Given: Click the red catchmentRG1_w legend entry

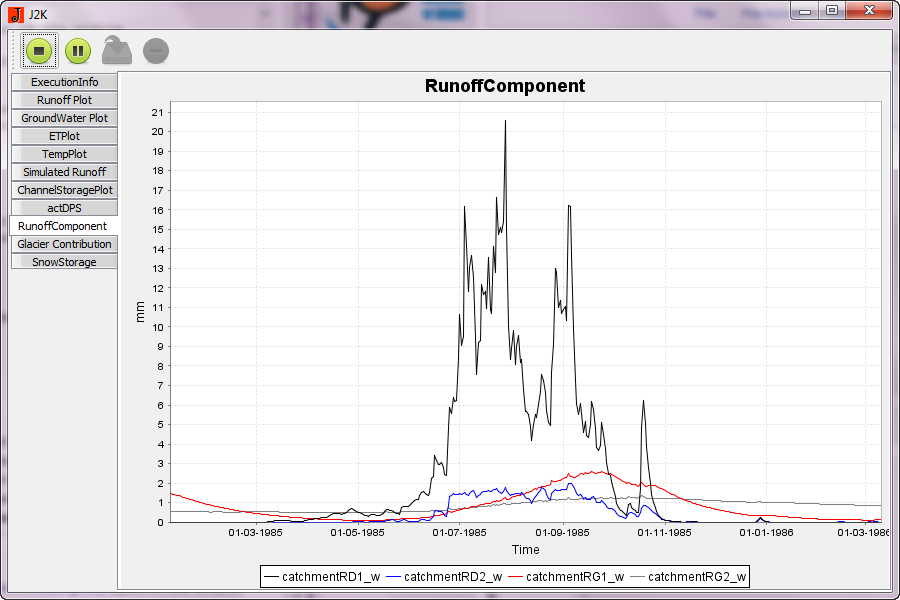Looking at the screenshot, I should click(565, 577).
